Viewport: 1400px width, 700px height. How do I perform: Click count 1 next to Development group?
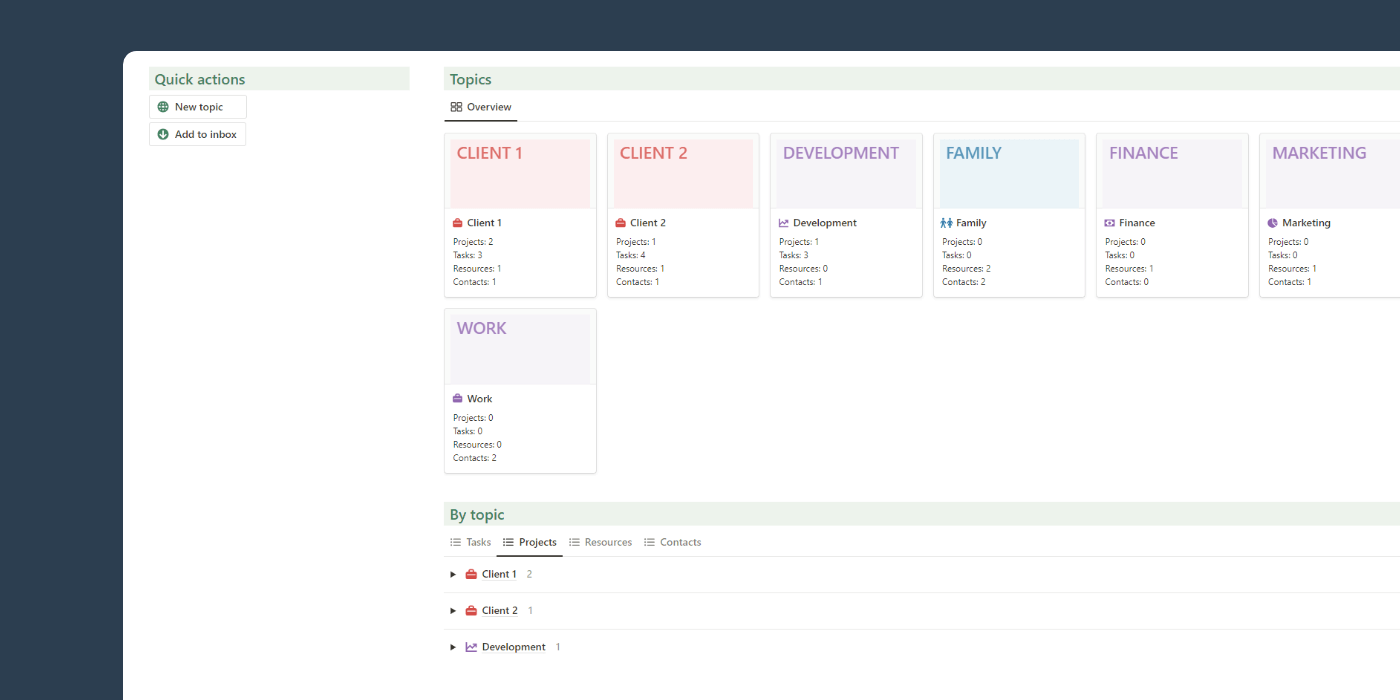tap(558, 647)
